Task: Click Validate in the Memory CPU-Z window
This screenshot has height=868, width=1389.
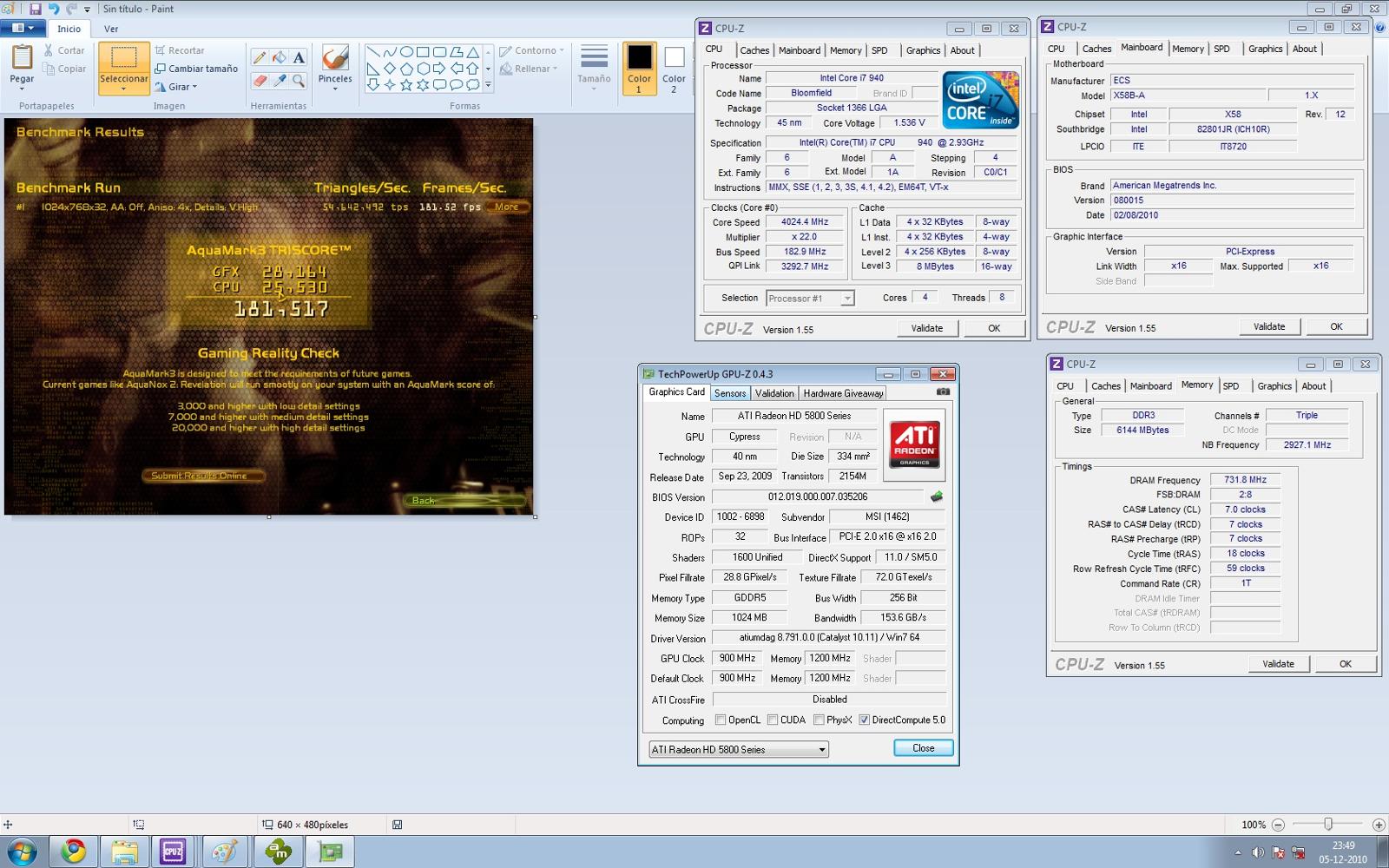Action: [x=1278, y=664]
